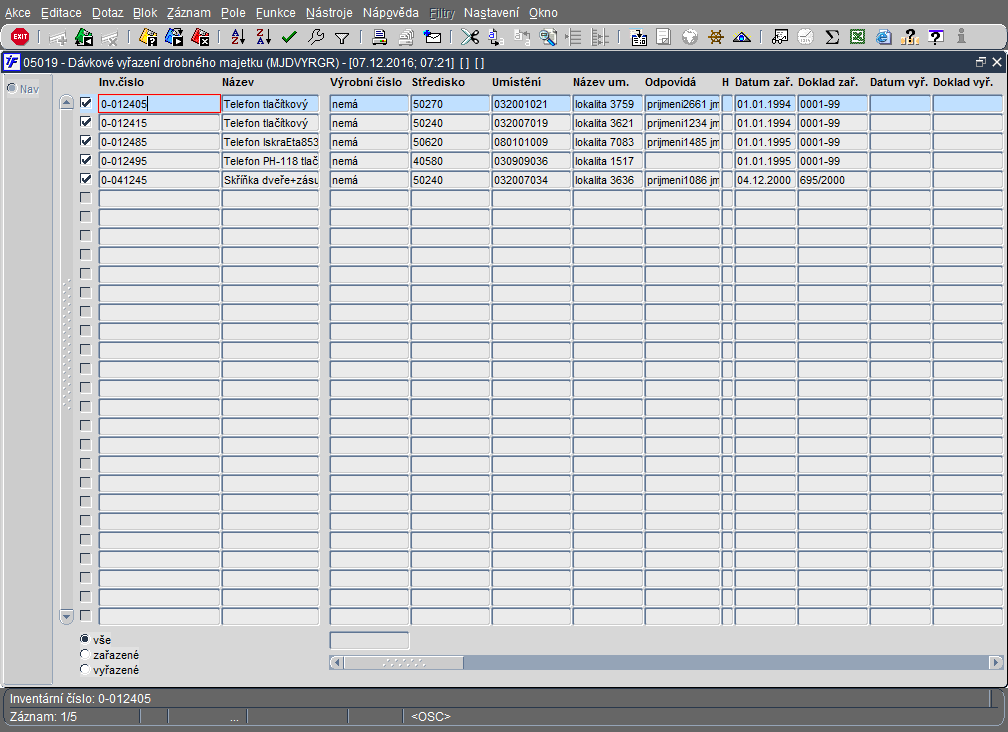The height and width of the screenshot is (732, 1008).
Task: Click the form with down-arrow icon
Action: pos(638,37)
